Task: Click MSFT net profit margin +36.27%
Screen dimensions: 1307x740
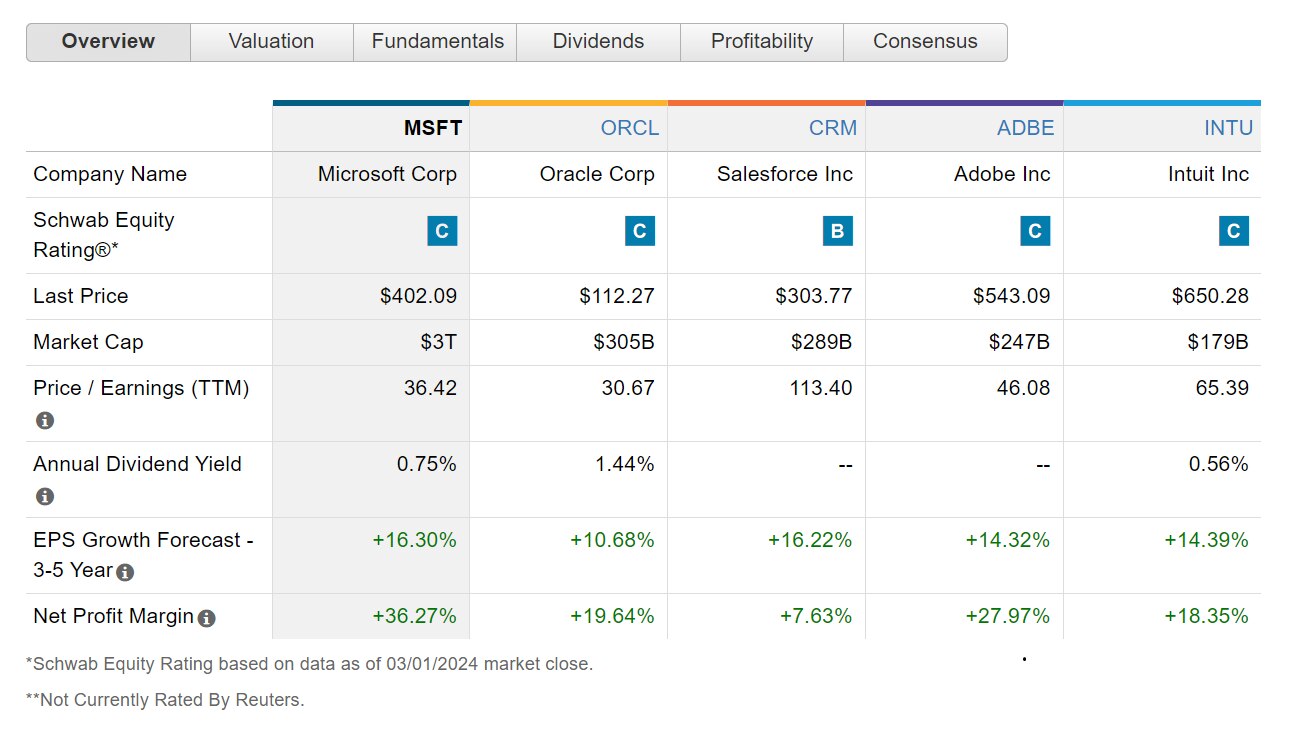Action: (414, 616)
